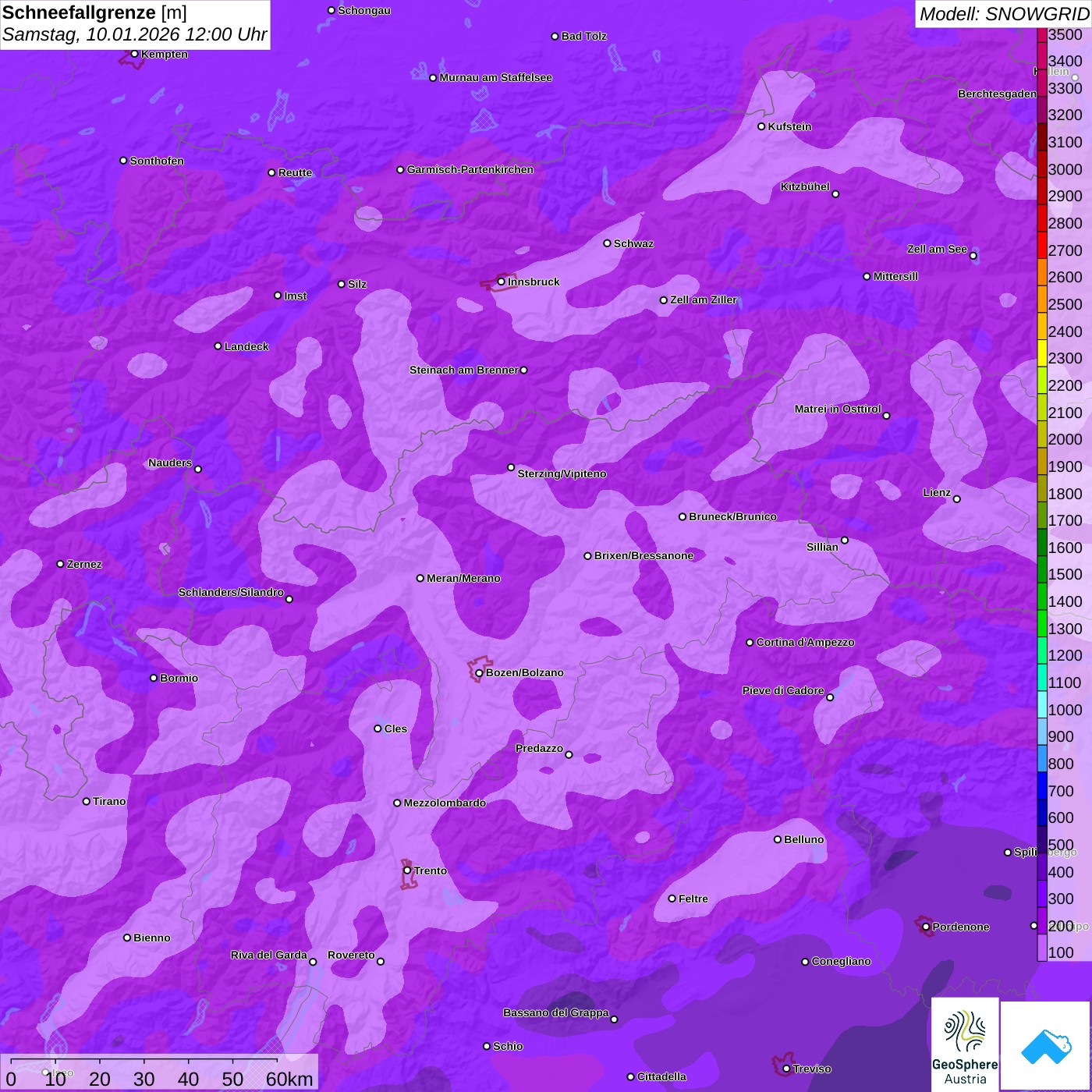Click the Nauders location dot
The width and height of the screenshot is (1092, 1092).
(198, 469)
